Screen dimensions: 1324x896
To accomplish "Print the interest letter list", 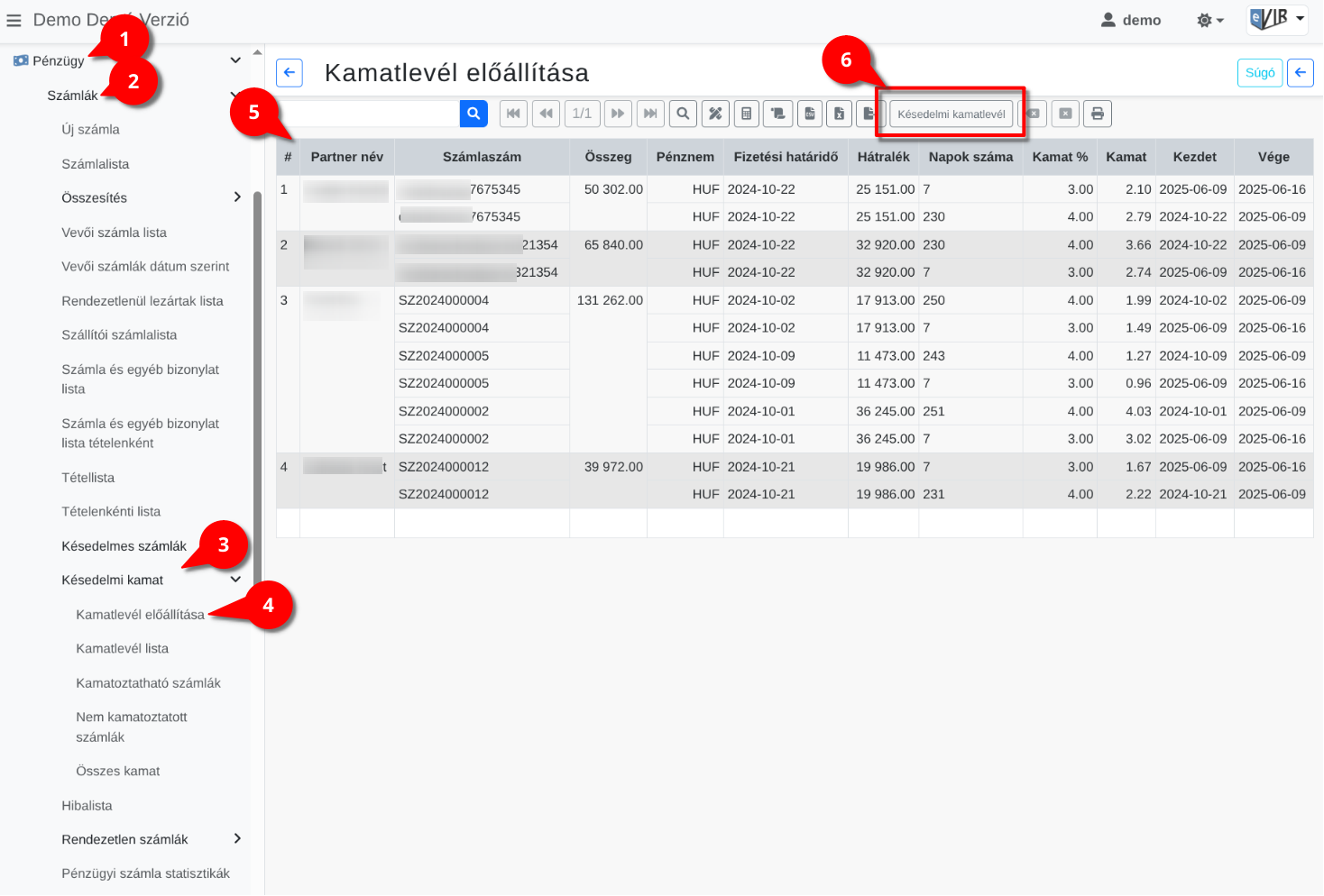I will [x=1098, y=114].
